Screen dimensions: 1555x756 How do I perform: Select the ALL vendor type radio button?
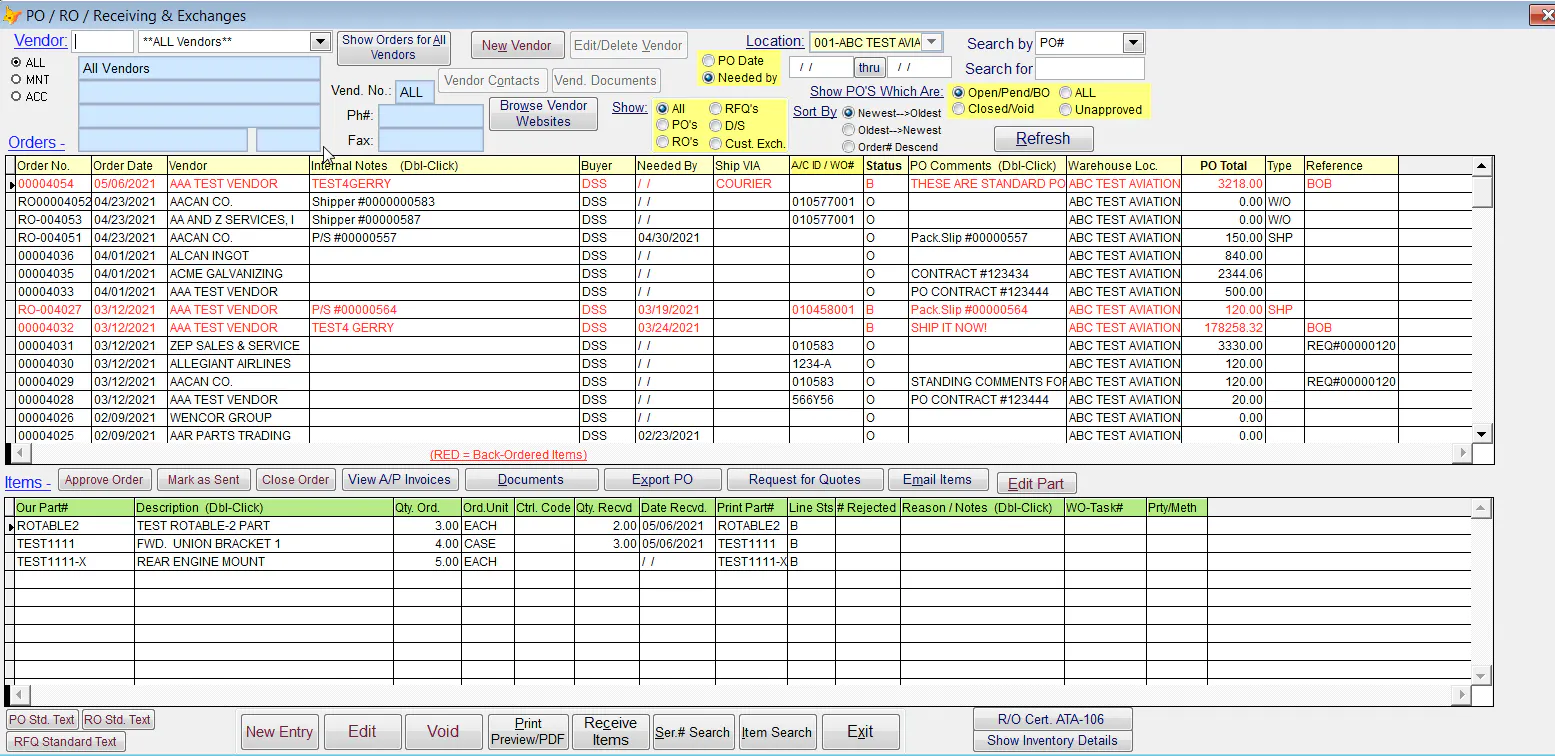point(16,62)
